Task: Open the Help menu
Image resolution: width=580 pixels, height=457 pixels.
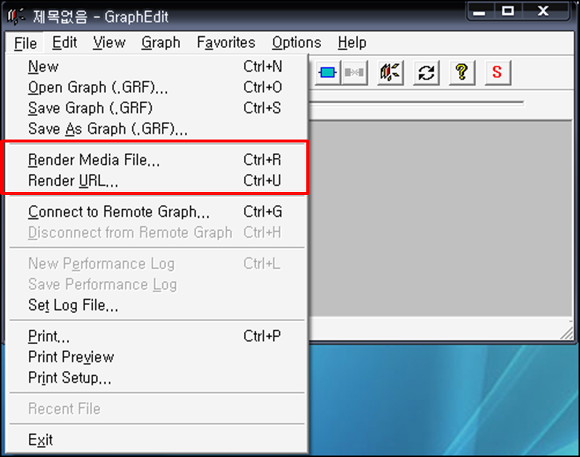Action: [x=352, y=43]
